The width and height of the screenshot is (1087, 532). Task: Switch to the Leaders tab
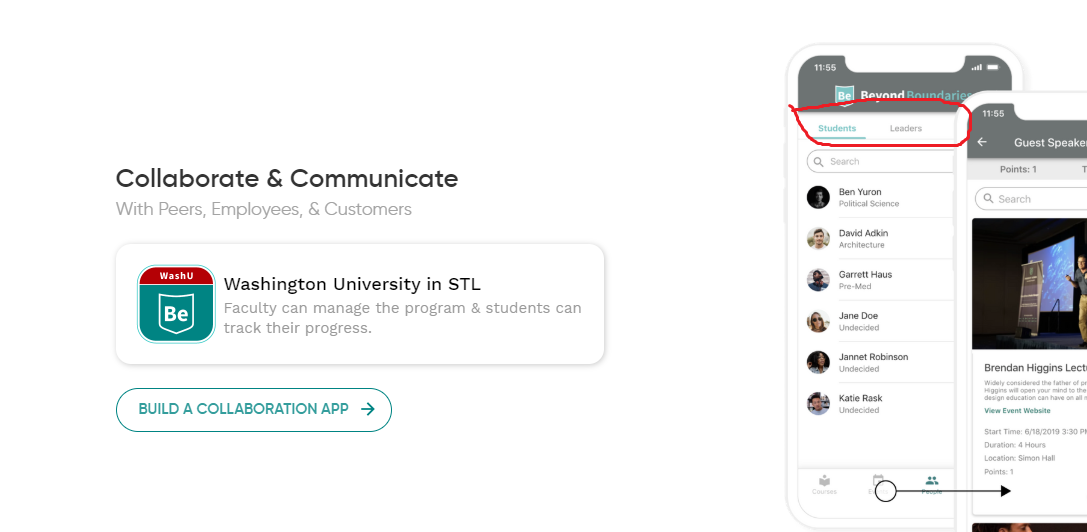click(905, 128)
